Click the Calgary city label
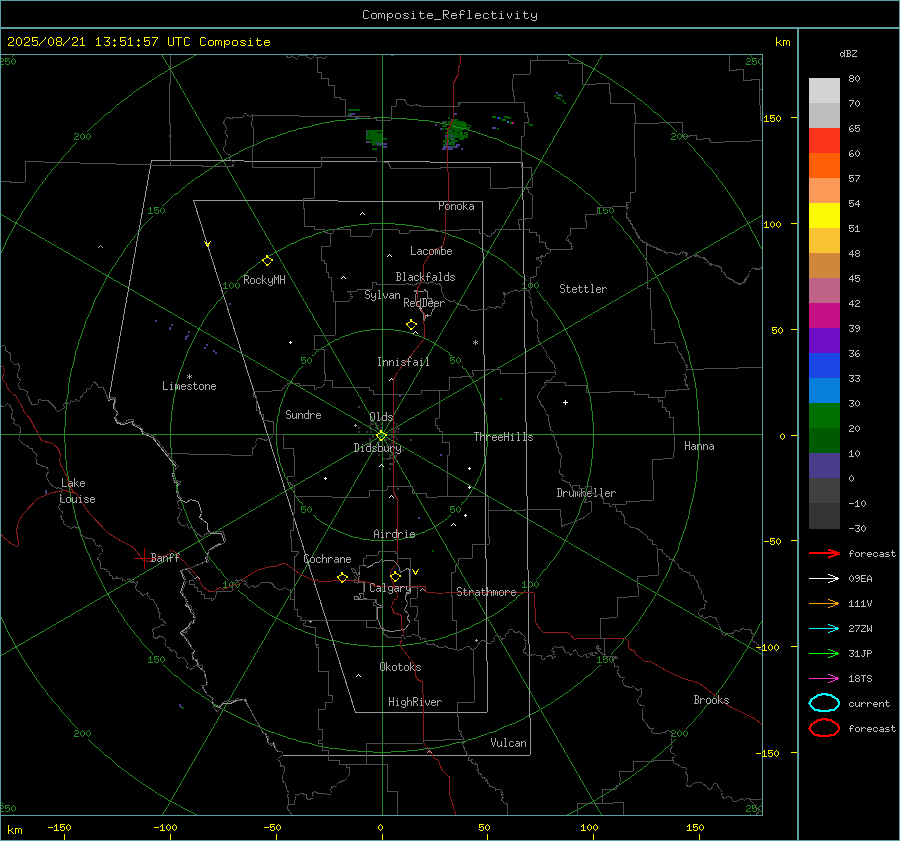900x841 pixels. point(390,588)
